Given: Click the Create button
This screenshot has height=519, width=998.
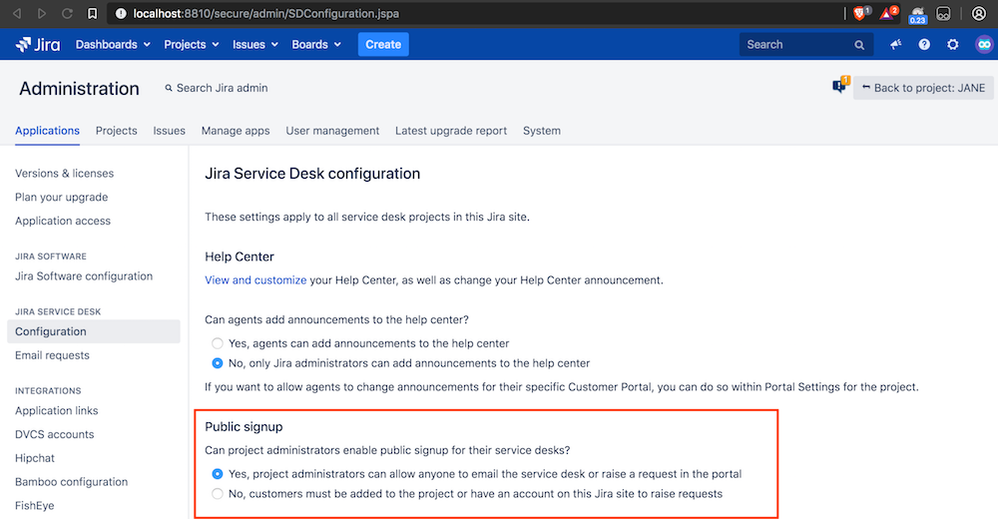Looking at the screenshot, I should [383, 45].
